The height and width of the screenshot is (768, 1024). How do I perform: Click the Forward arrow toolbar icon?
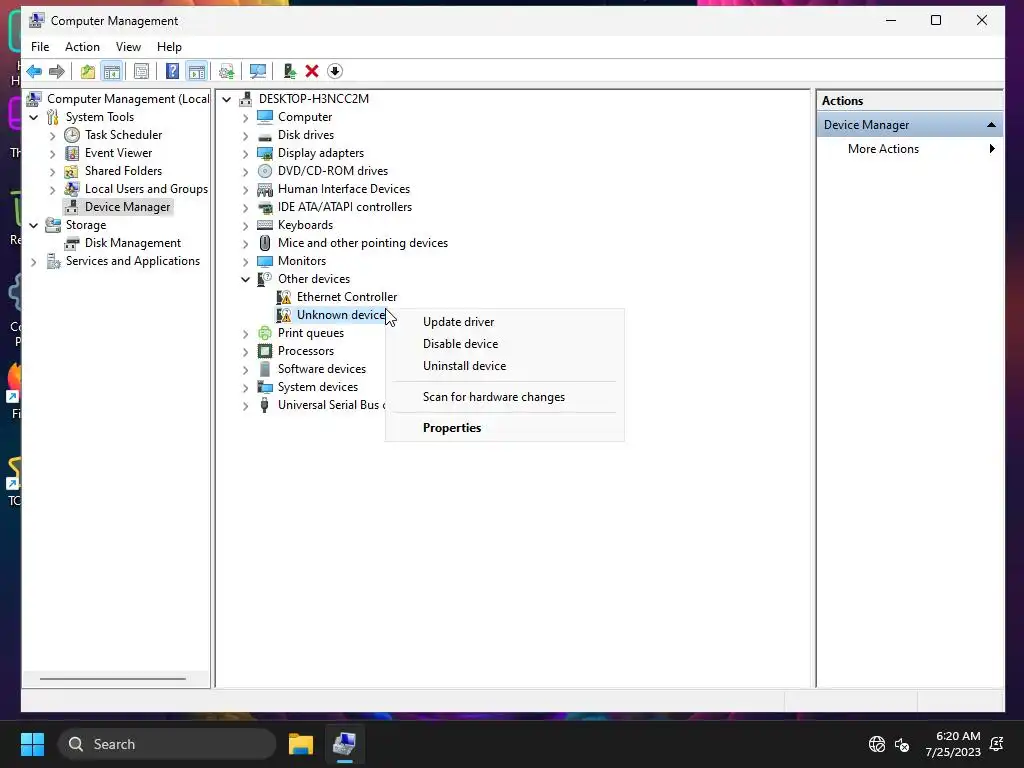click(x=57, y=71)
